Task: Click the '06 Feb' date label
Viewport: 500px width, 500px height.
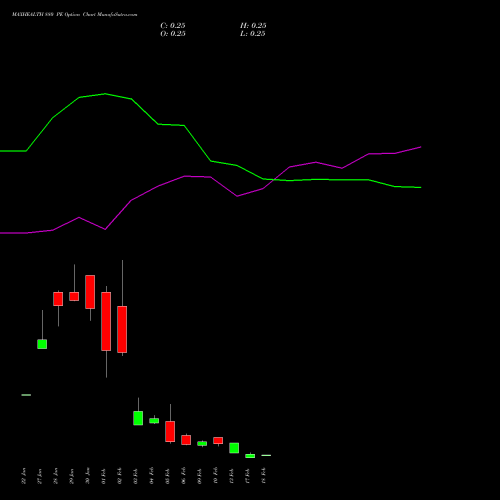Action: [183, 476]
